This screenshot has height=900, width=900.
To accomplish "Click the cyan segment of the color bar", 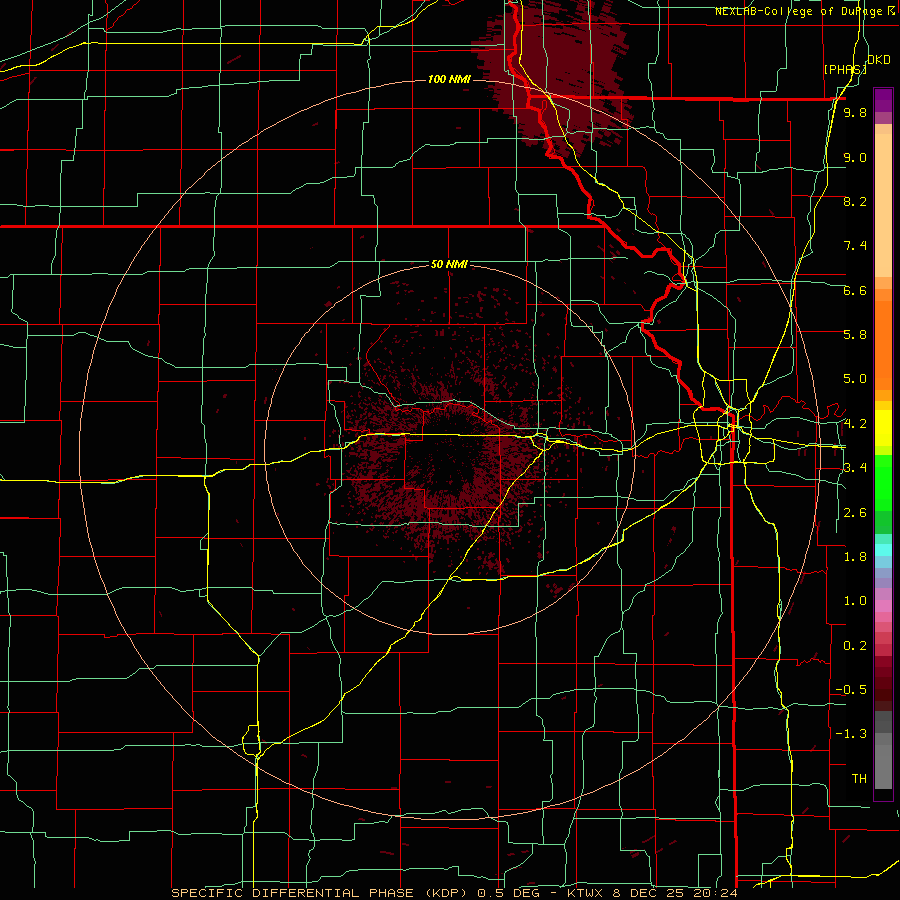I will coord(883,550).
